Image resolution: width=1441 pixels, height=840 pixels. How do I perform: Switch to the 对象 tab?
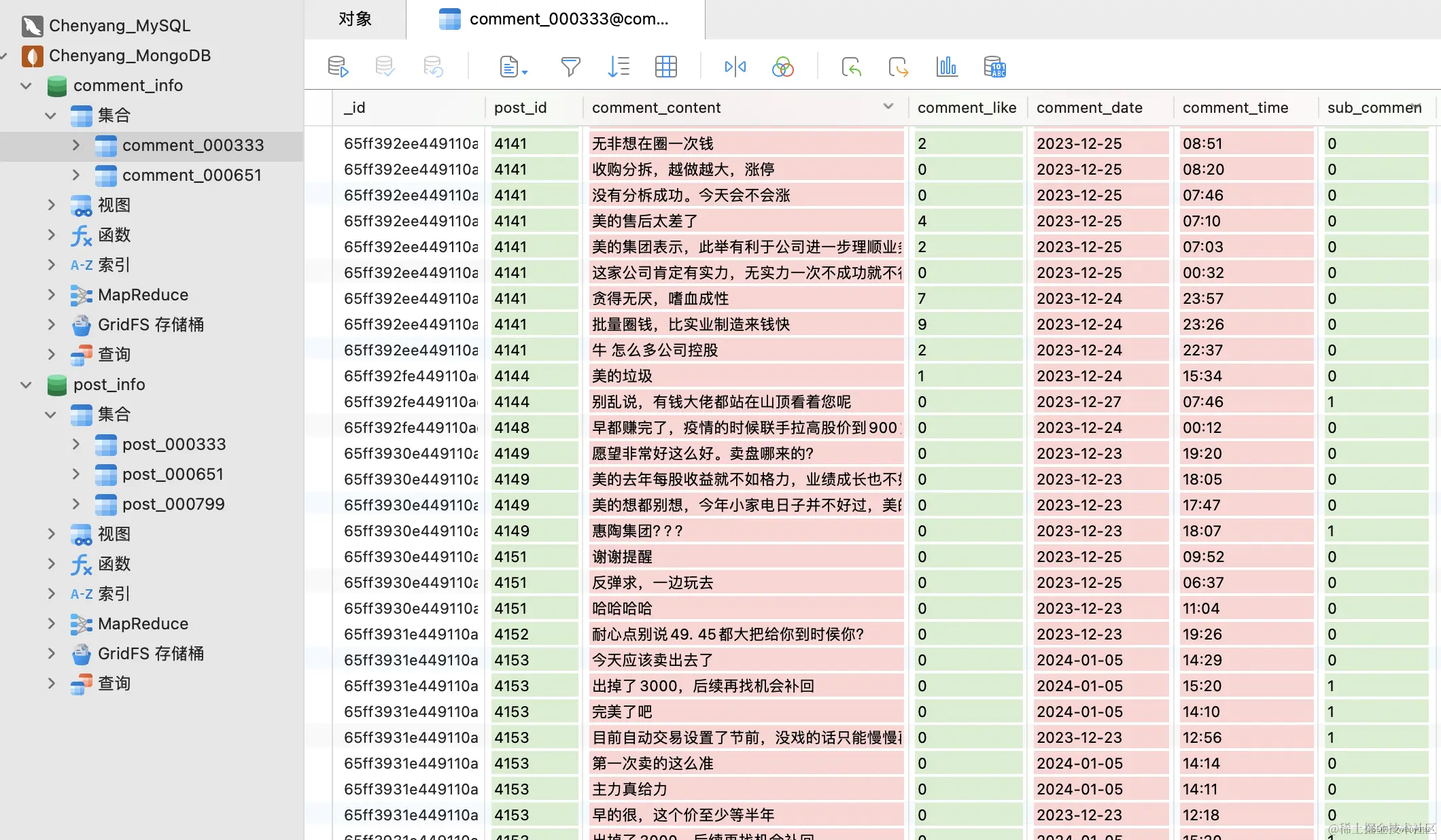pos(355,19)
